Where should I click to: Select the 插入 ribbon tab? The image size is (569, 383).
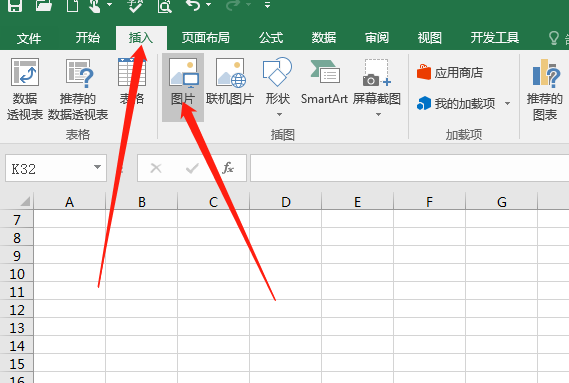pos(141,38)
